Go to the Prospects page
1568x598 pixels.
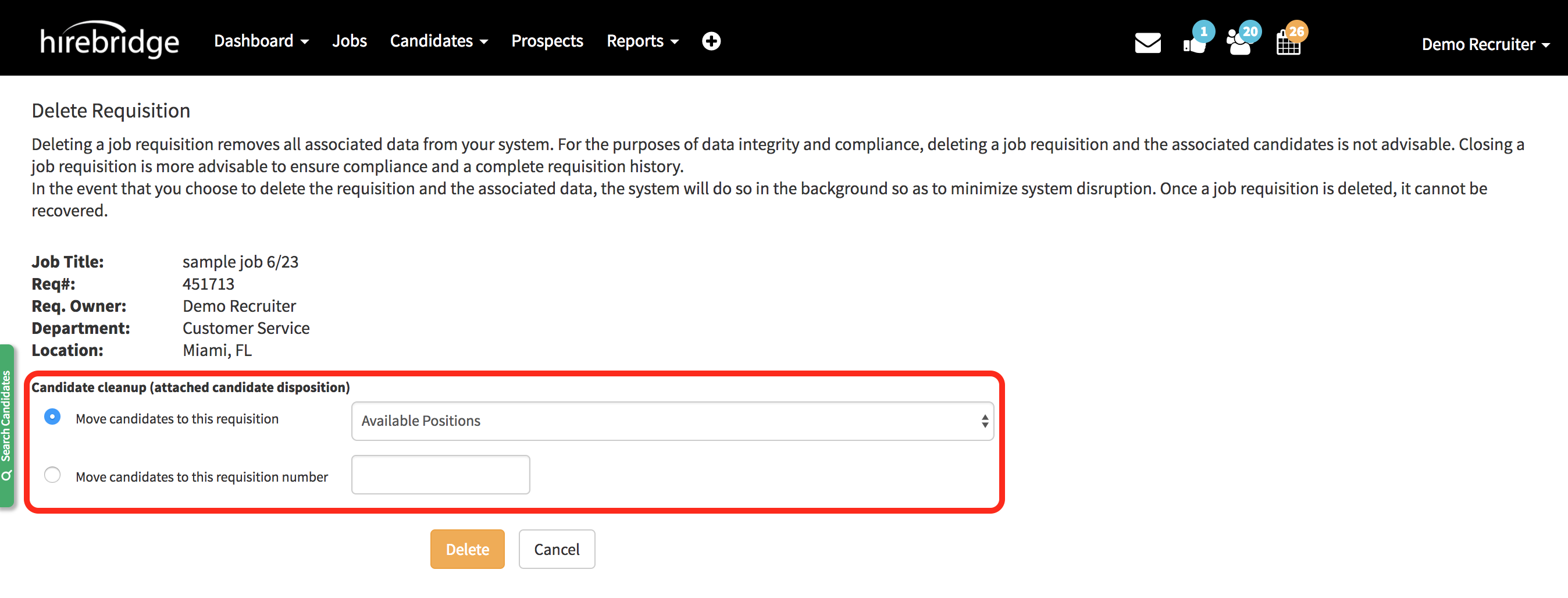click(547, 41)
